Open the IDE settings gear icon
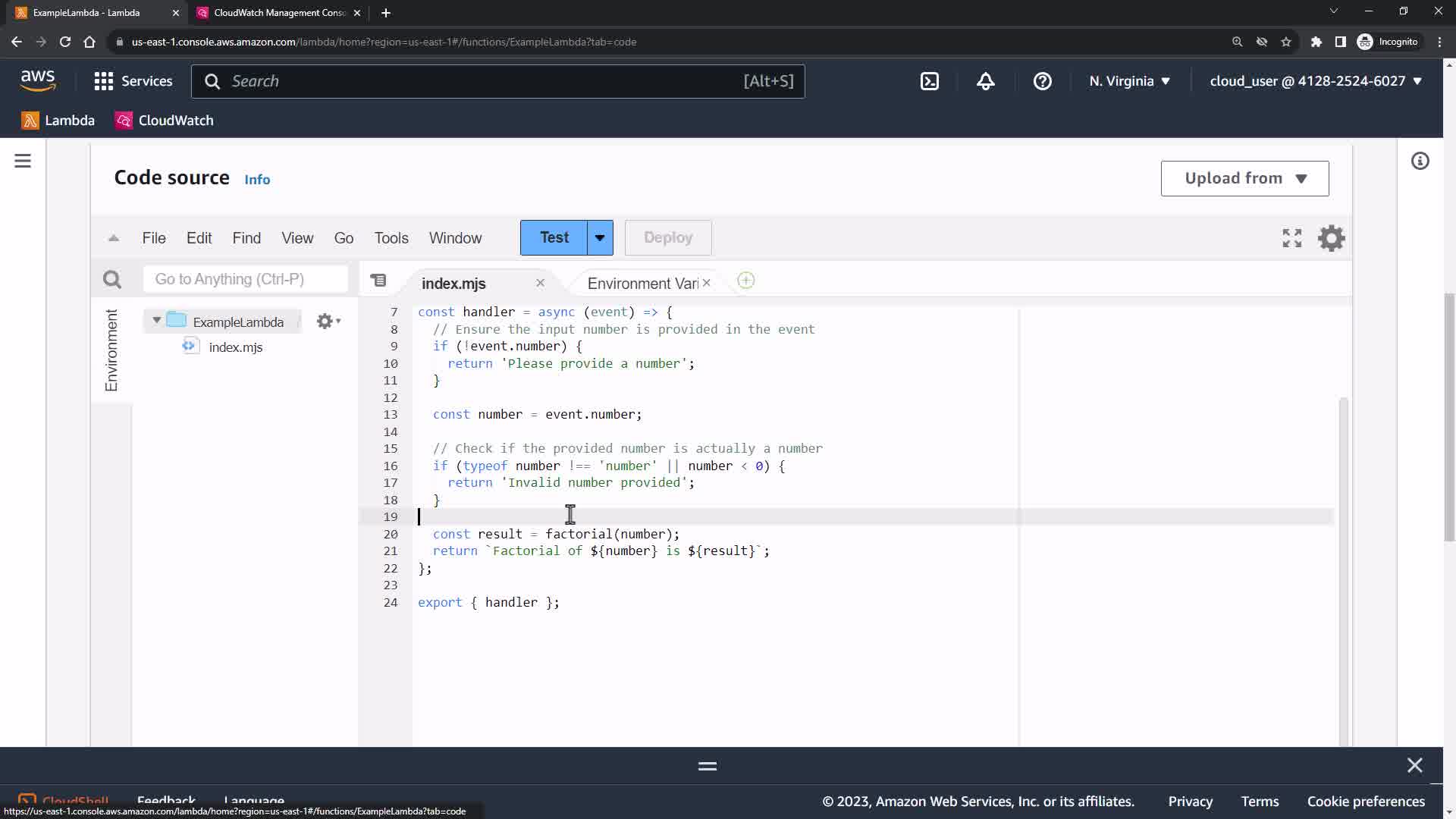 1331,238
